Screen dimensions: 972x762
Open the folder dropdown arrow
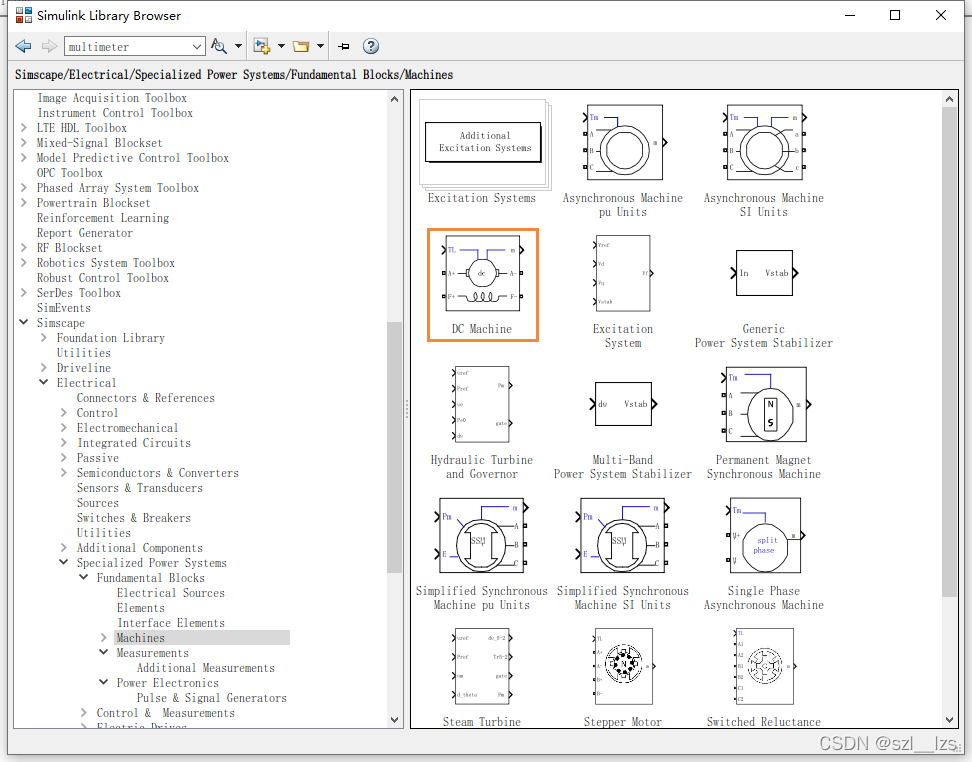[x=320, y=47]
